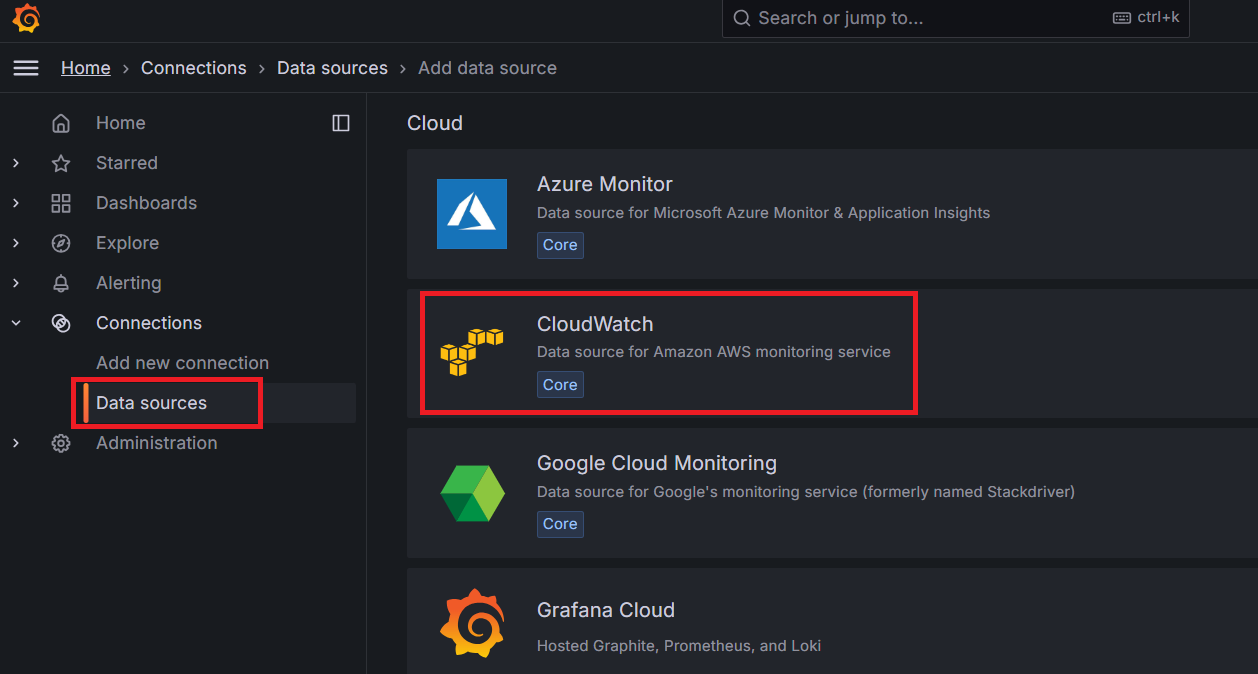Click the Connections breadcrumb link
This screenshot has width=1258, height=674.
pyautogui.click(x=193, y=68)
